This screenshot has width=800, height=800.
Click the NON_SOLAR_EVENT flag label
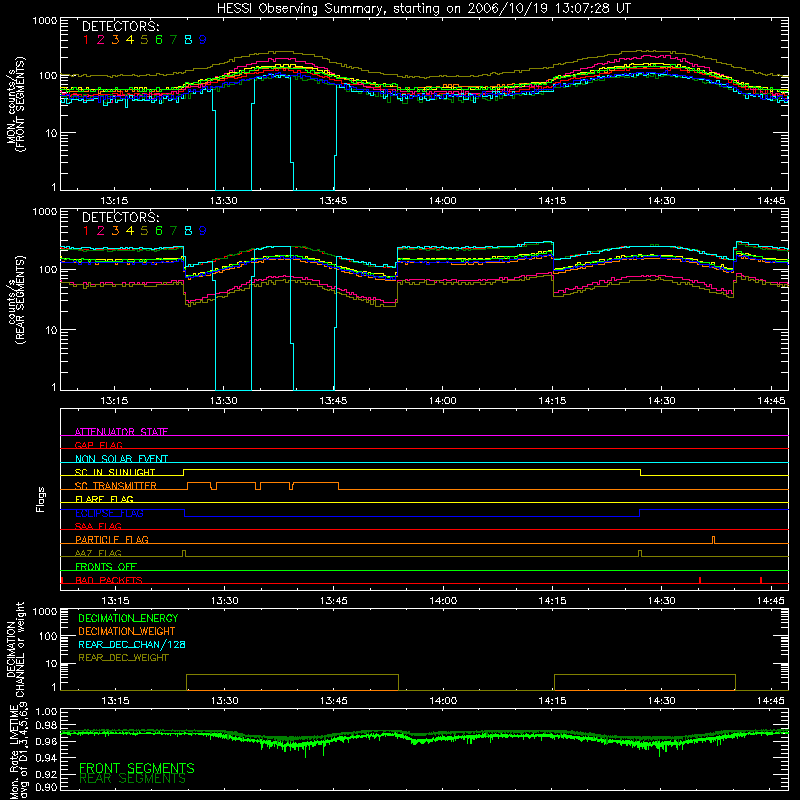121,459
